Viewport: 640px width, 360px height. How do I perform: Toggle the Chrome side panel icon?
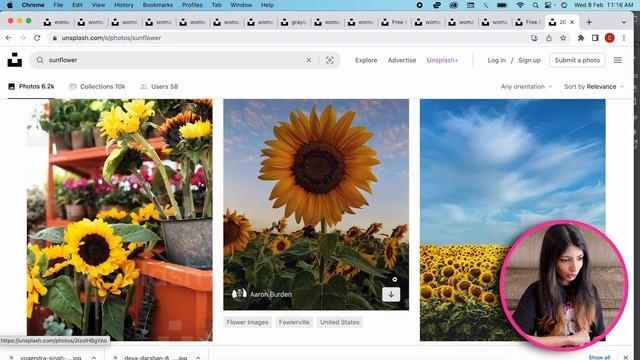tap(595, 38)
